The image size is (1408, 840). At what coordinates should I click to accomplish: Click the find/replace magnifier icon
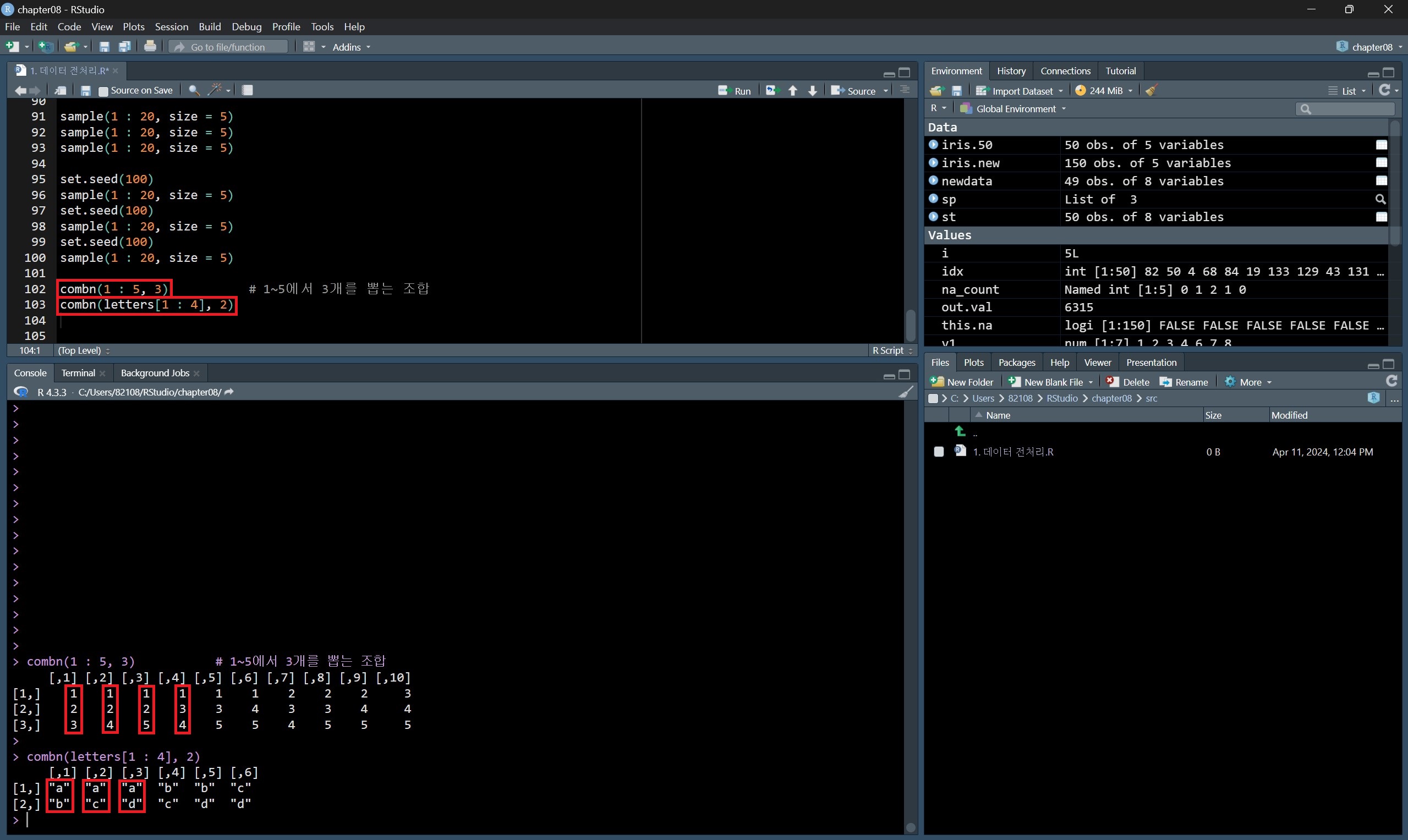pos(193,90)
